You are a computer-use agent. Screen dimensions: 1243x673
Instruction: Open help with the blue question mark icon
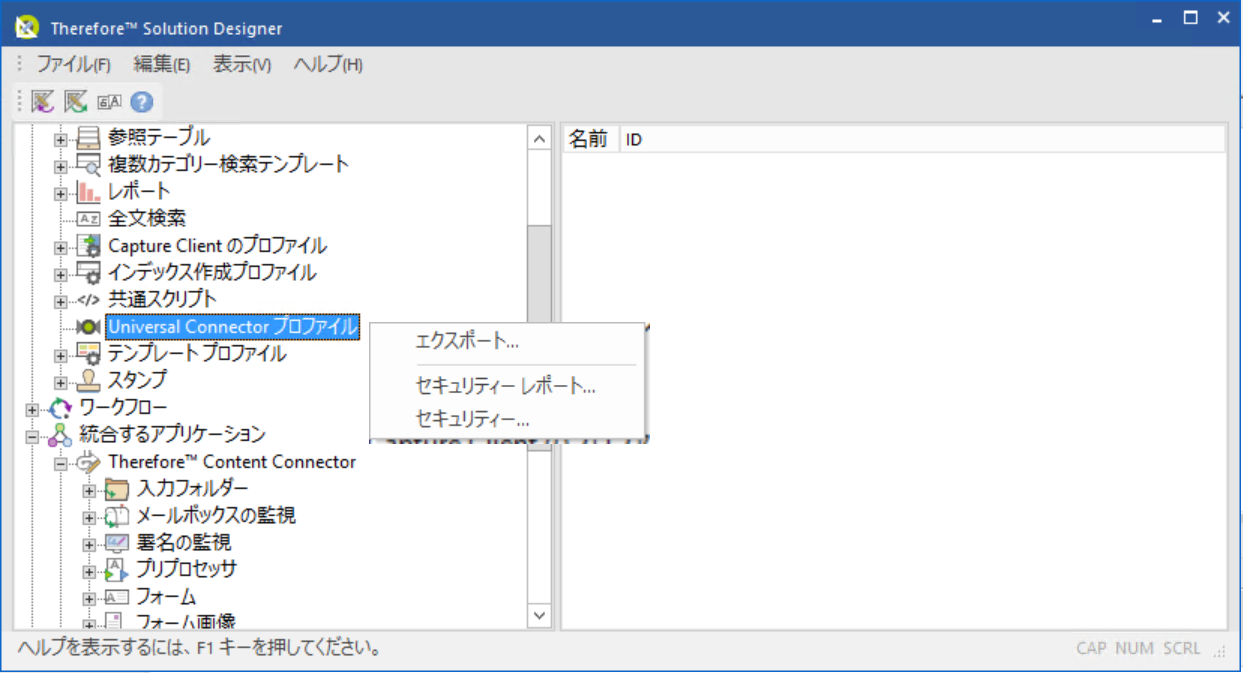(x=141, y=102)
